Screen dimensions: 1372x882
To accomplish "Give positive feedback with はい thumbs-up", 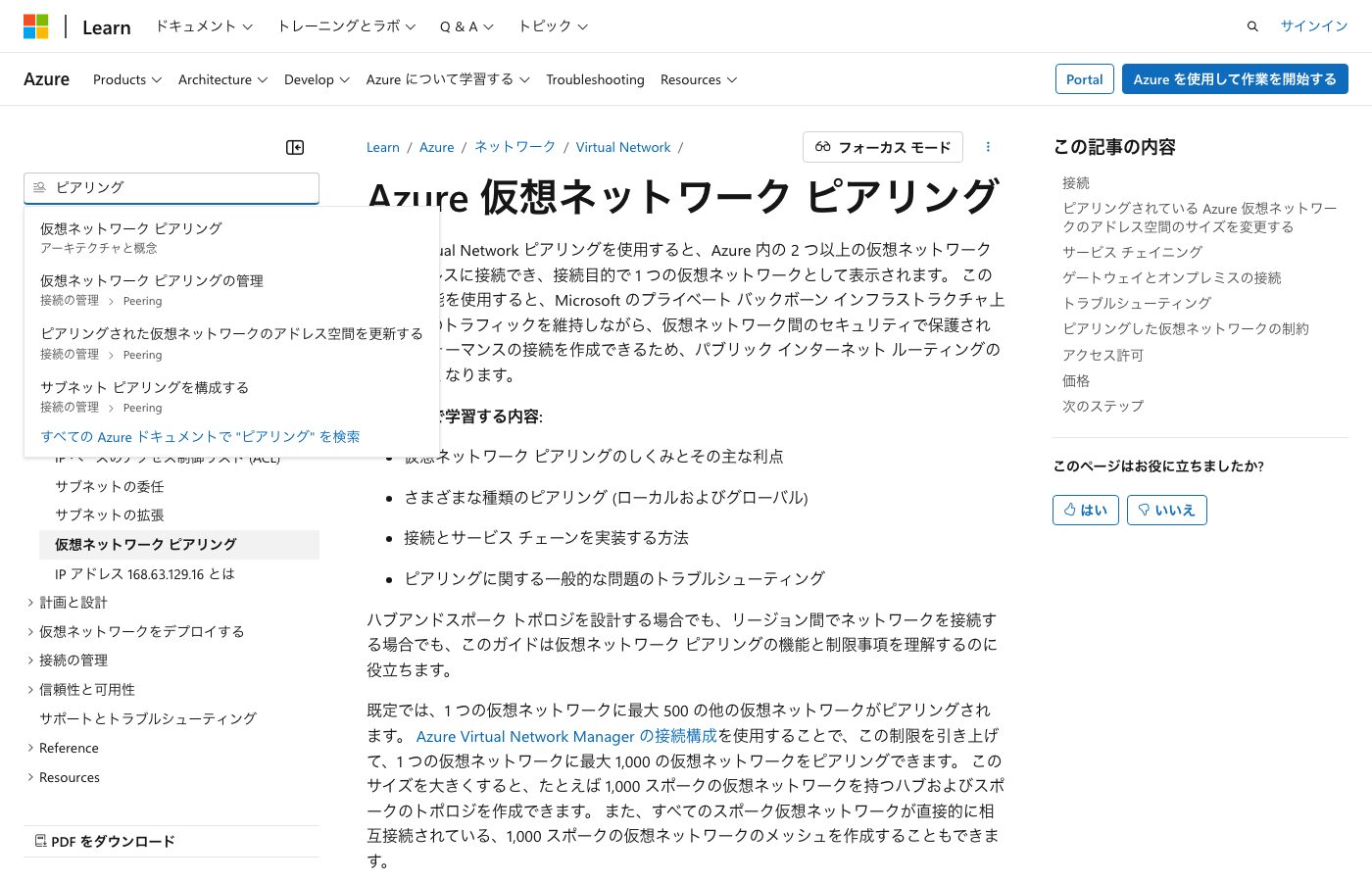I will click(1085, 510).
